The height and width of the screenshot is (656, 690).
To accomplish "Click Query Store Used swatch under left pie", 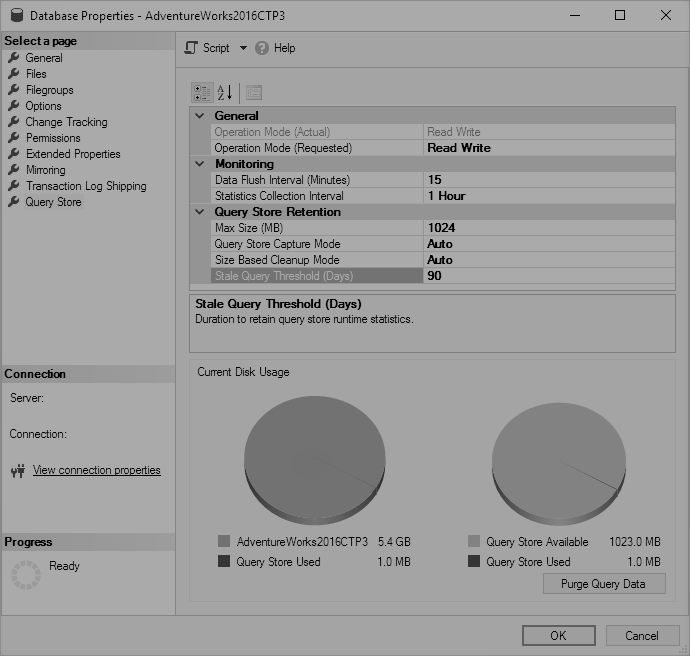I will click(x=224, y=561).
